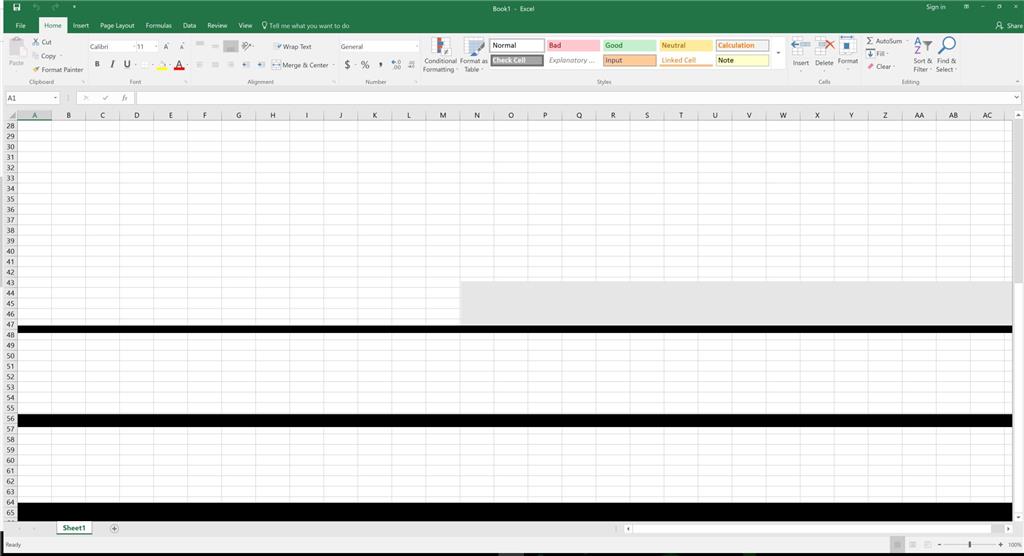Viewport: 1024px width, 556px height.
Task: Toggle Underline formatting
Action: tap(127, 64)
